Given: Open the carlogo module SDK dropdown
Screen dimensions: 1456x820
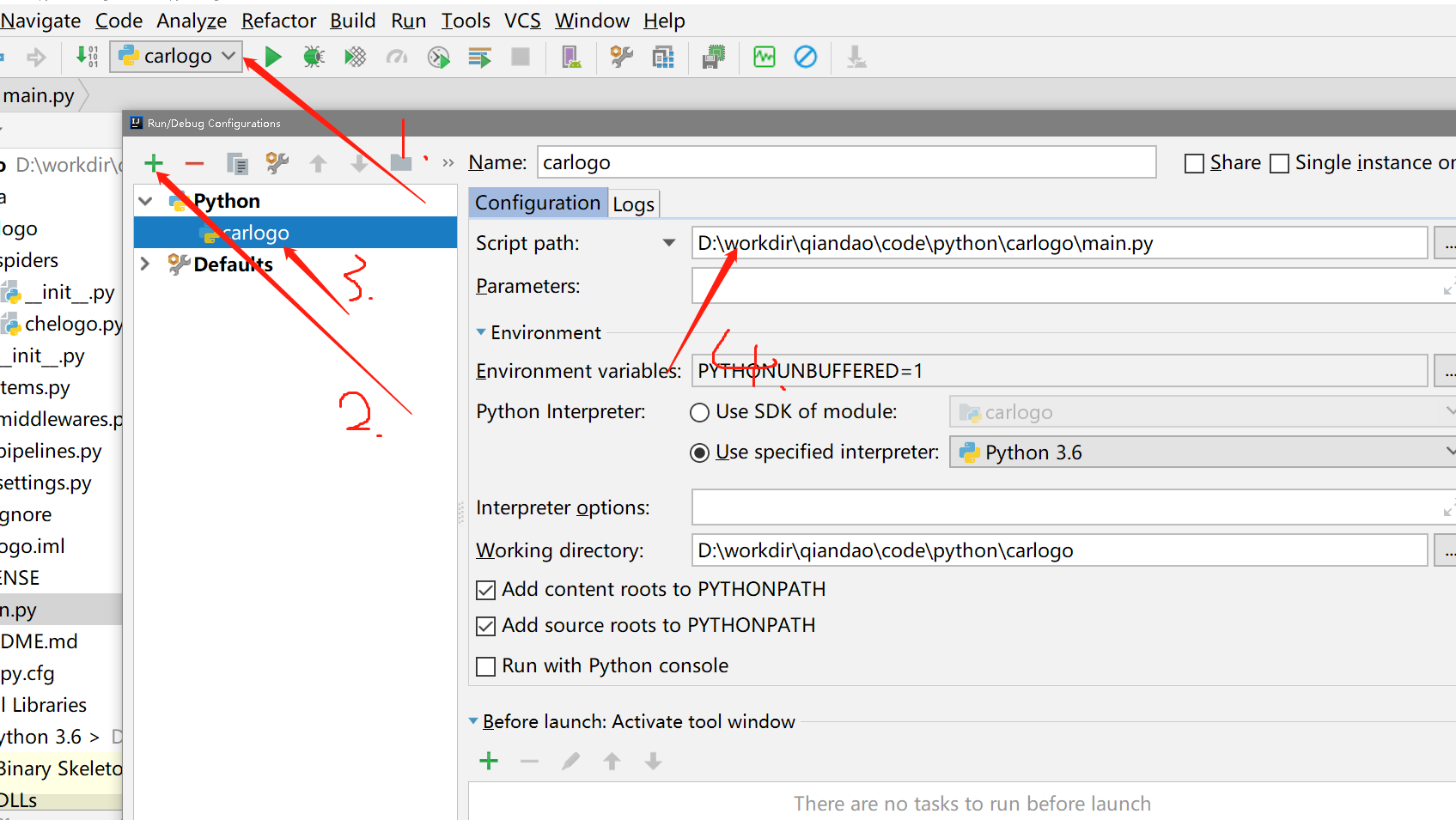Looking at the screenshot, I should coord(1203,412).
